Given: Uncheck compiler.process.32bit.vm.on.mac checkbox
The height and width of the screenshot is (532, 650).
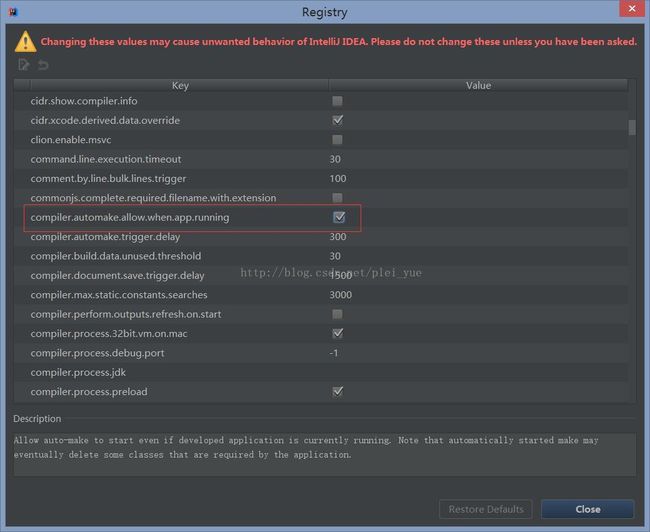Looking at the screenshot, I should pyautogui.click(x=337, y=333).
